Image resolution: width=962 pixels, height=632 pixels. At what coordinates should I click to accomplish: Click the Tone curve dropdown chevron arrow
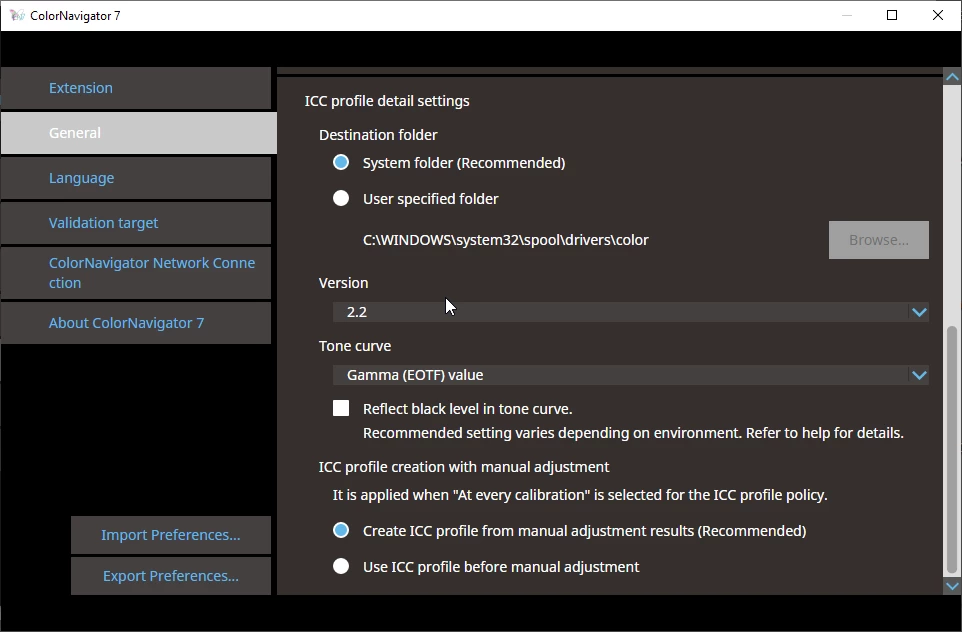(x=919, y=375)
